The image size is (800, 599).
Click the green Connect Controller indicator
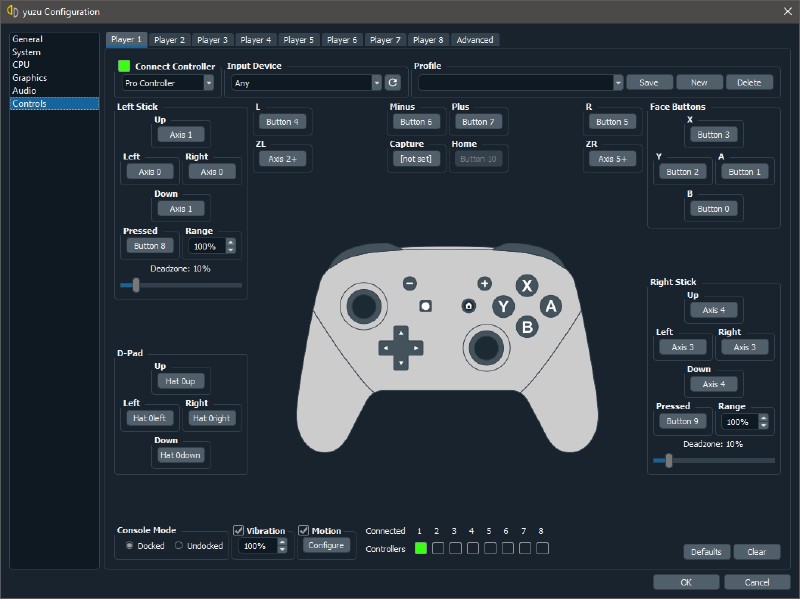coord(124,65)
